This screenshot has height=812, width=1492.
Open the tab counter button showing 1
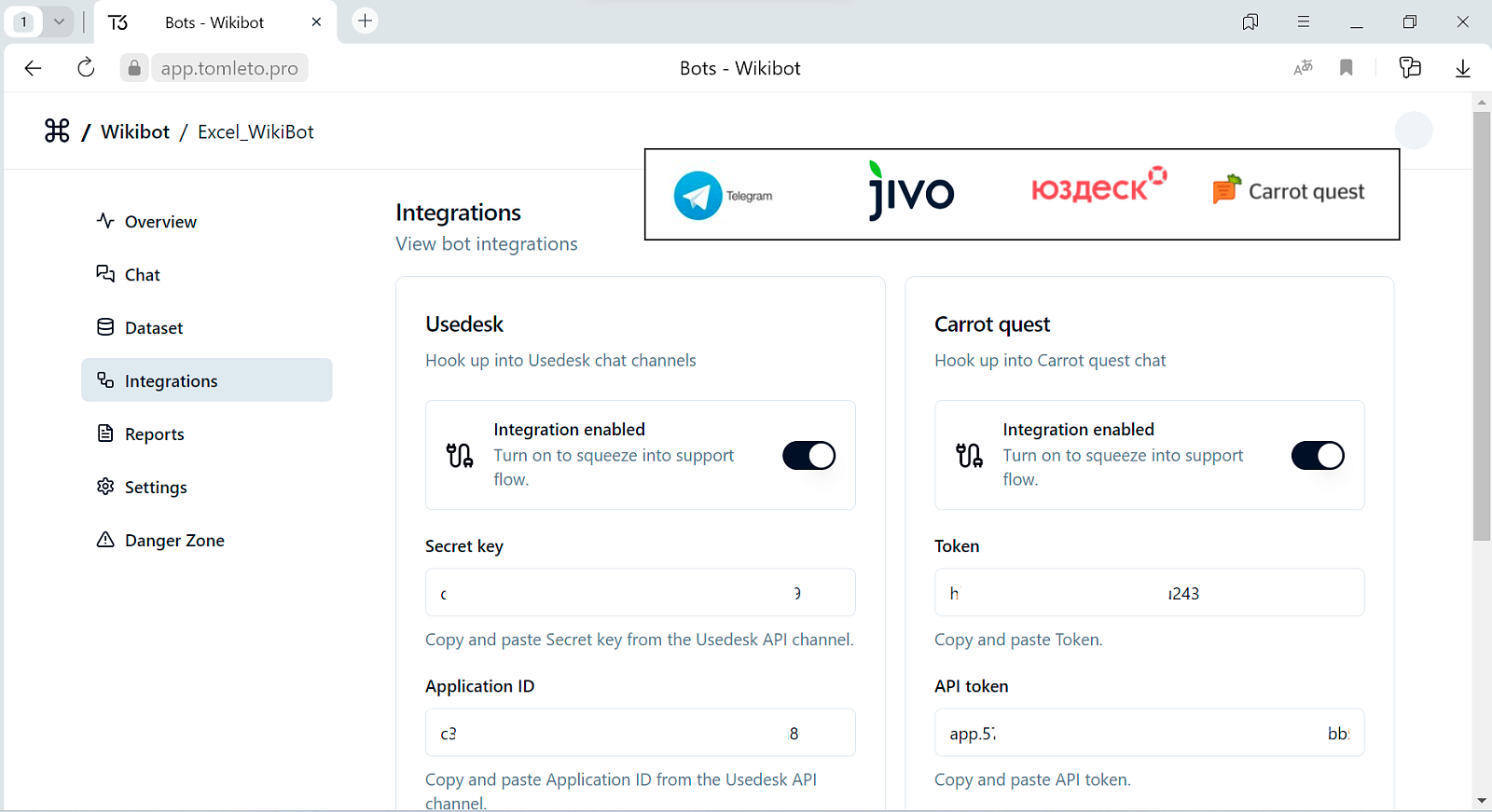click(23, 21)
